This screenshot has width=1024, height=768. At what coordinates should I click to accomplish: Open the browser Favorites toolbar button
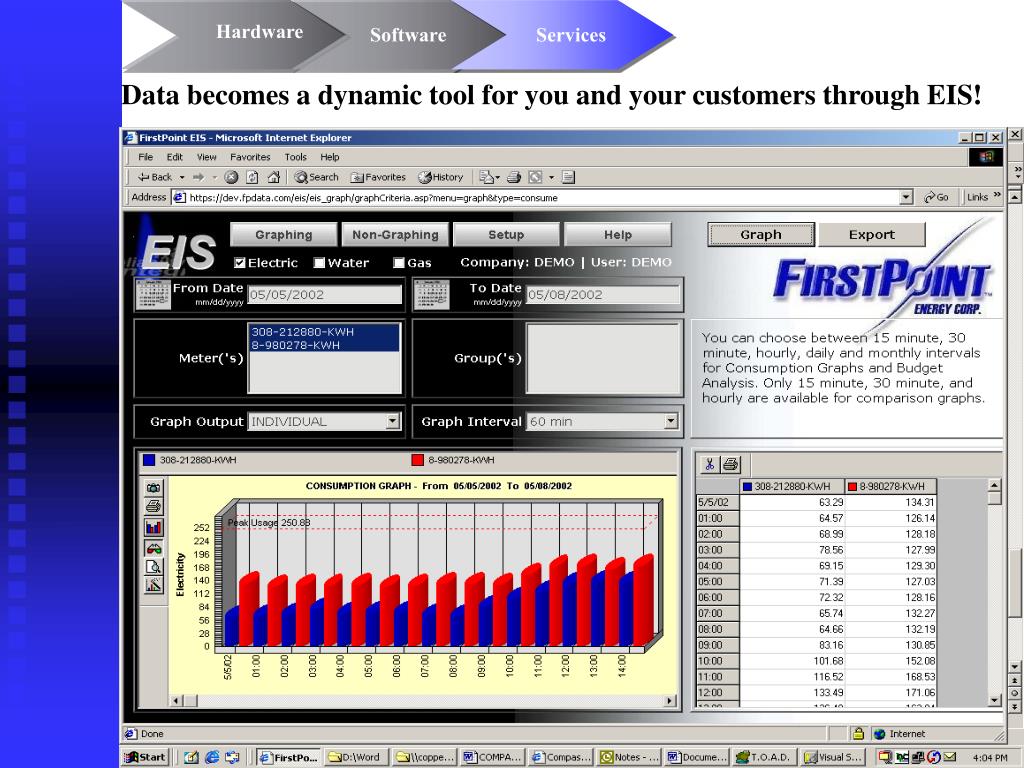click(x=378, y=177)
